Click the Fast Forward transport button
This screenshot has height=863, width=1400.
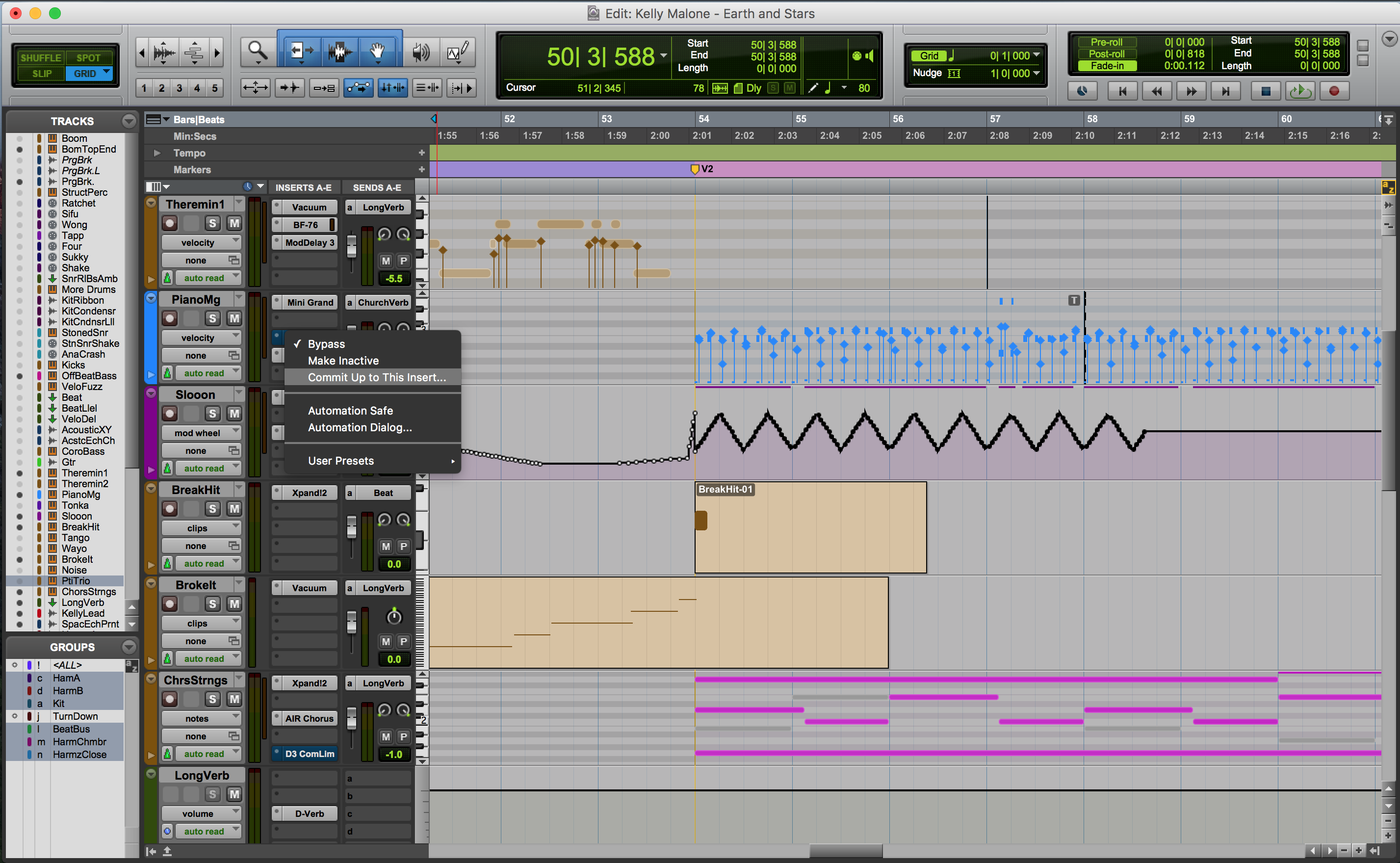[1191, 91]
